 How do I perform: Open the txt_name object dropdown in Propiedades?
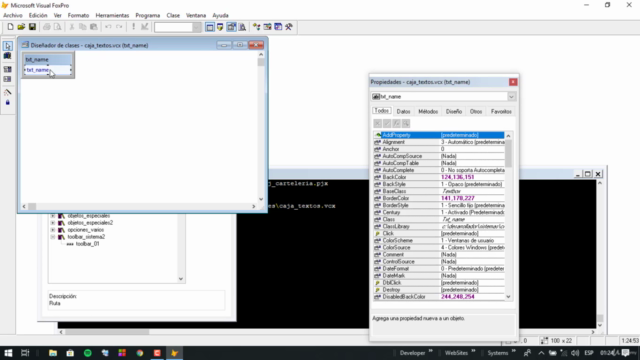[x=511, y=97]
